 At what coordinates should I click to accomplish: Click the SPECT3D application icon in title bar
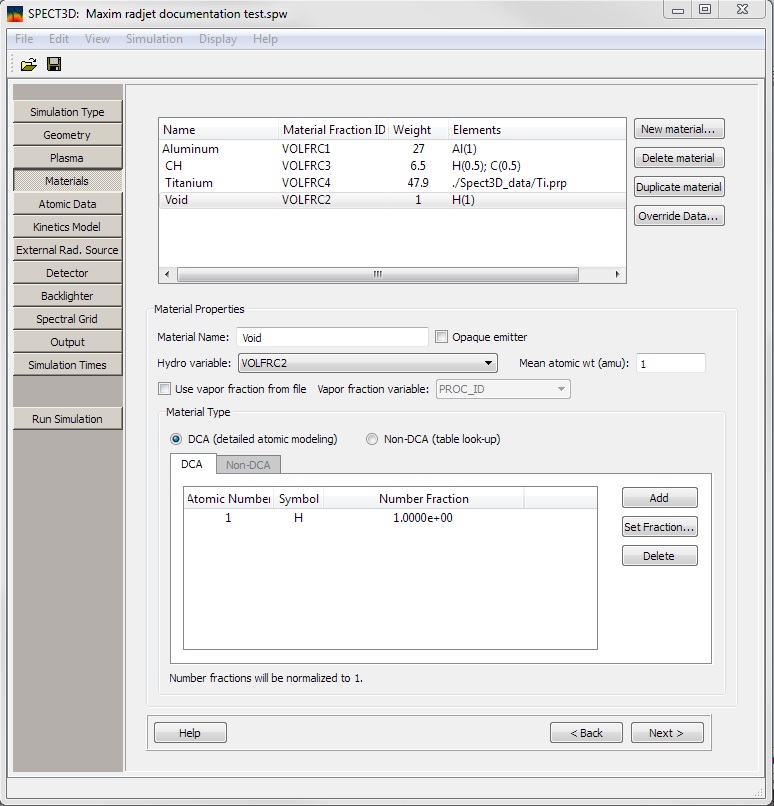15,13
